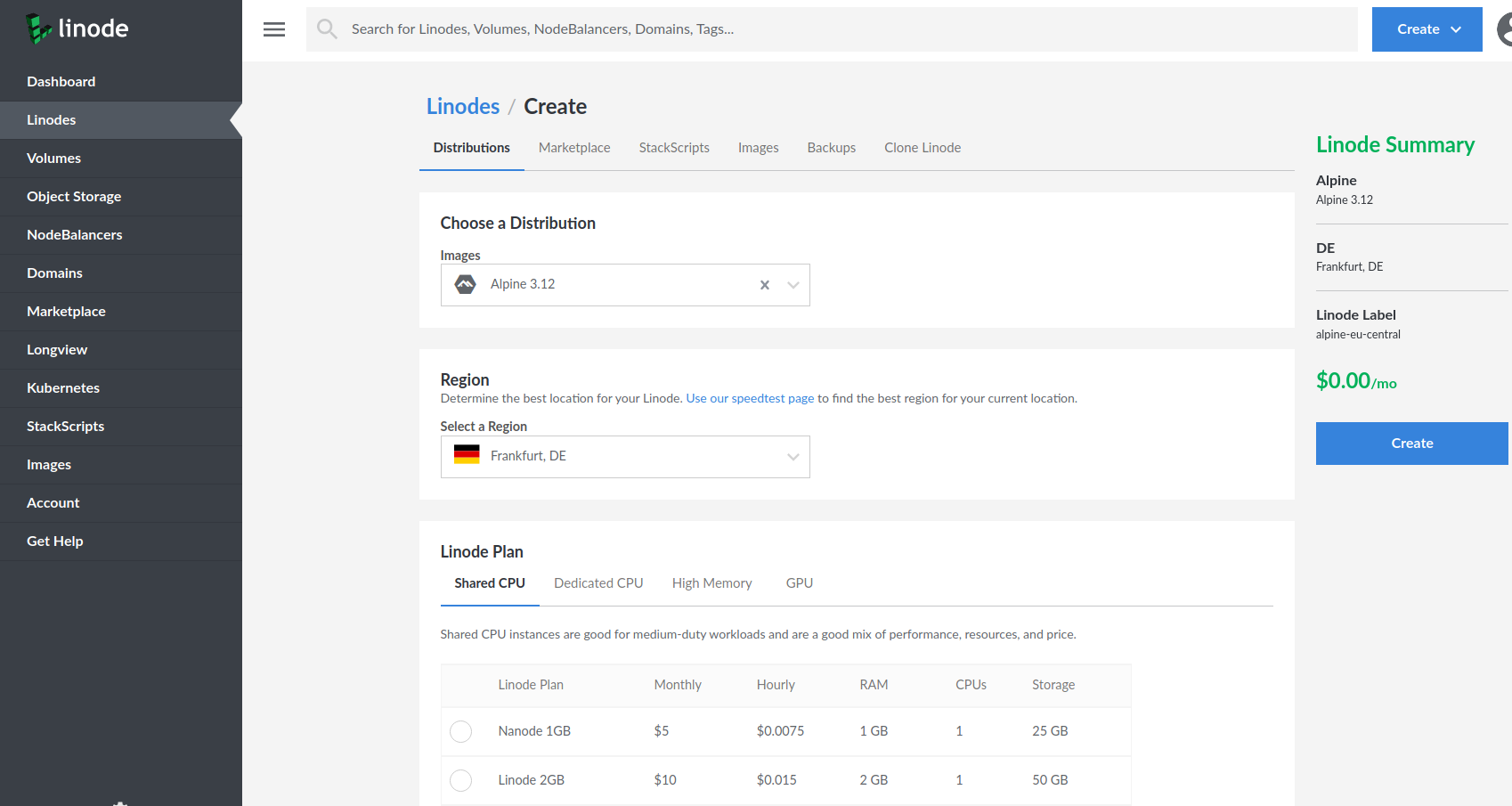This screenshot has width=1512, height=806.
Task: Switch to the Marketplace tab
Action: 574,148
